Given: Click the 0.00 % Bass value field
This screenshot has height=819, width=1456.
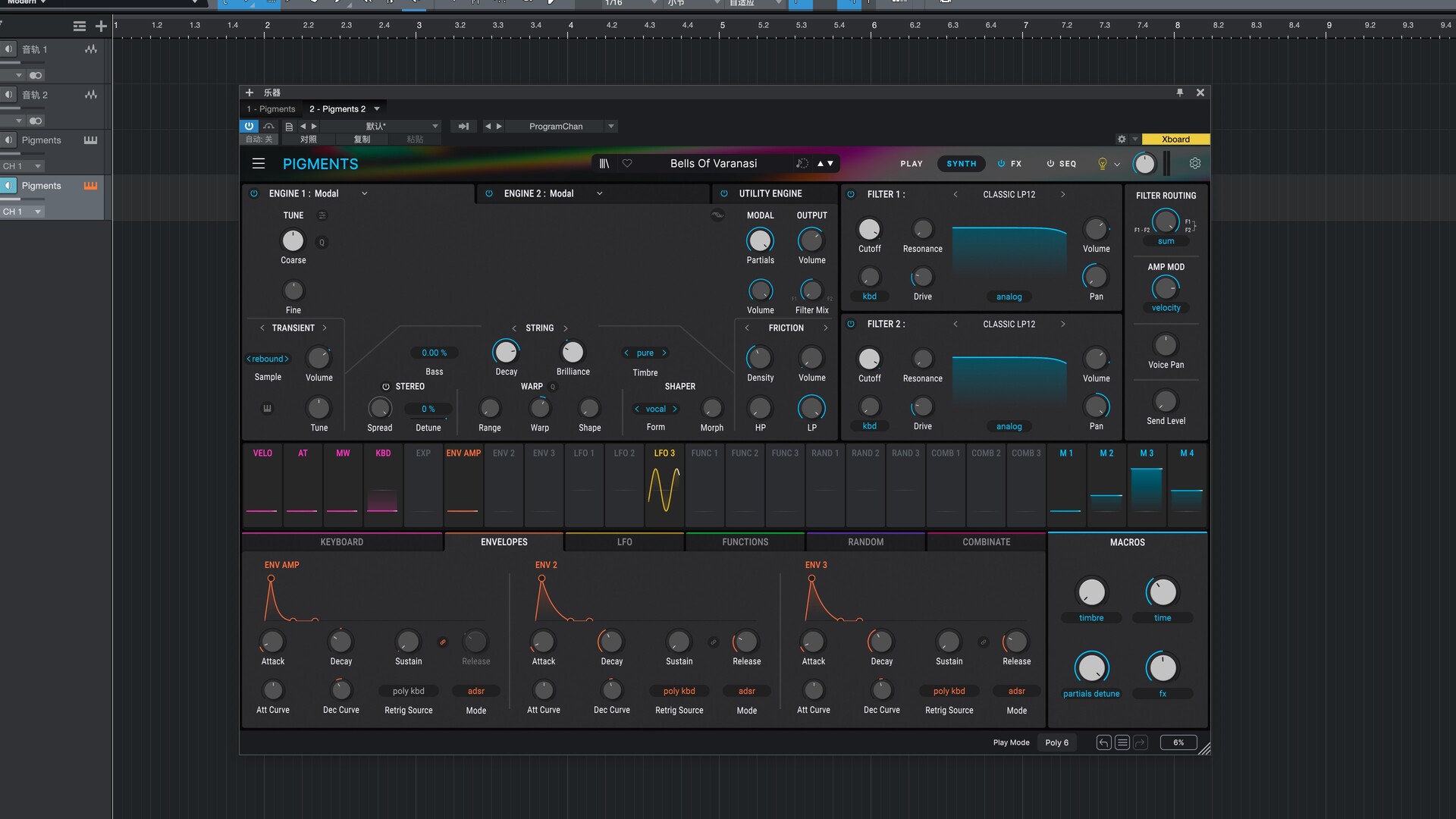Looking at the screenshot, I should 435,353.
